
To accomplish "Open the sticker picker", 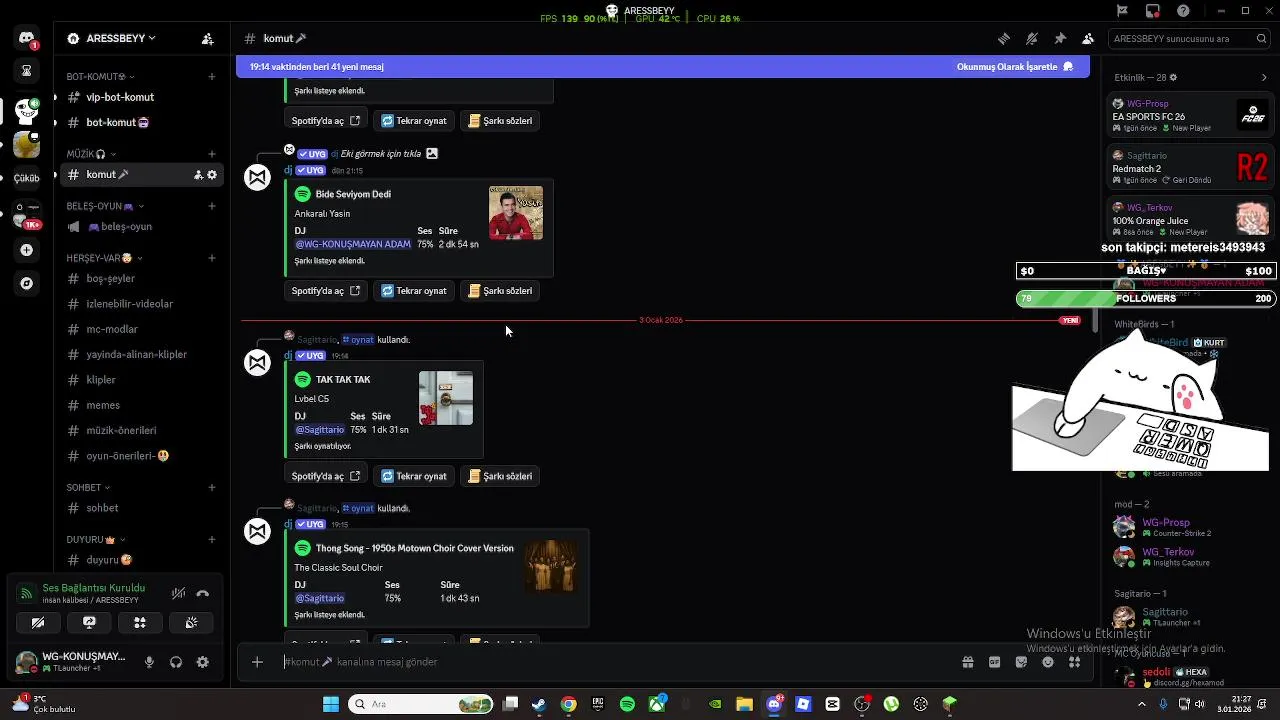I will point(1021,662).
